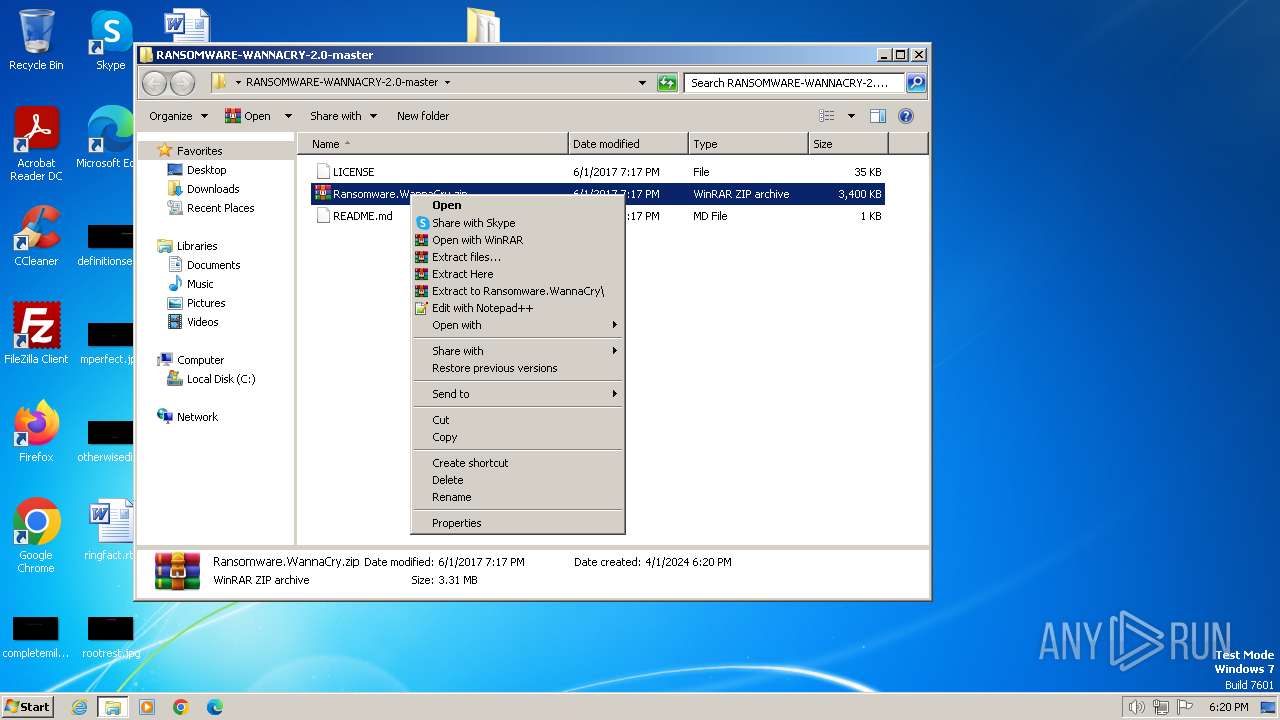
Task: Open Chrome from the taskbar
Action: tap(181, 707)
